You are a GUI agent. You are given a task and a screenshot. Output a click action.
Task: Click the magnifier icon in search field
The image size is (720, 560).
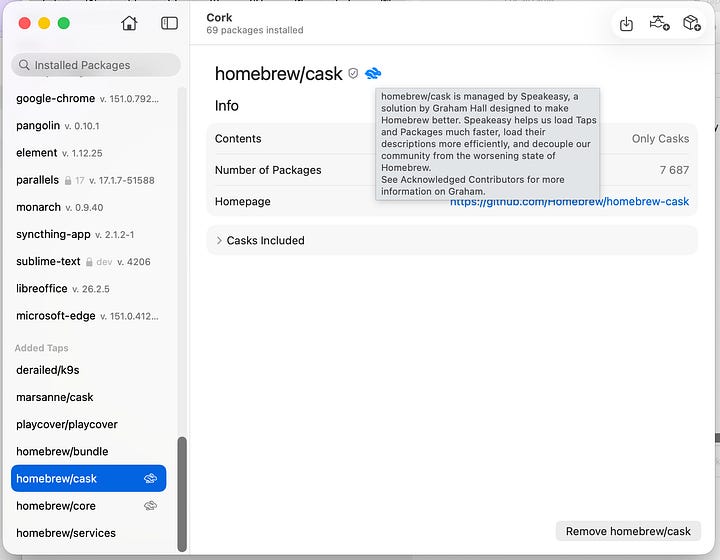coord(24,65)
